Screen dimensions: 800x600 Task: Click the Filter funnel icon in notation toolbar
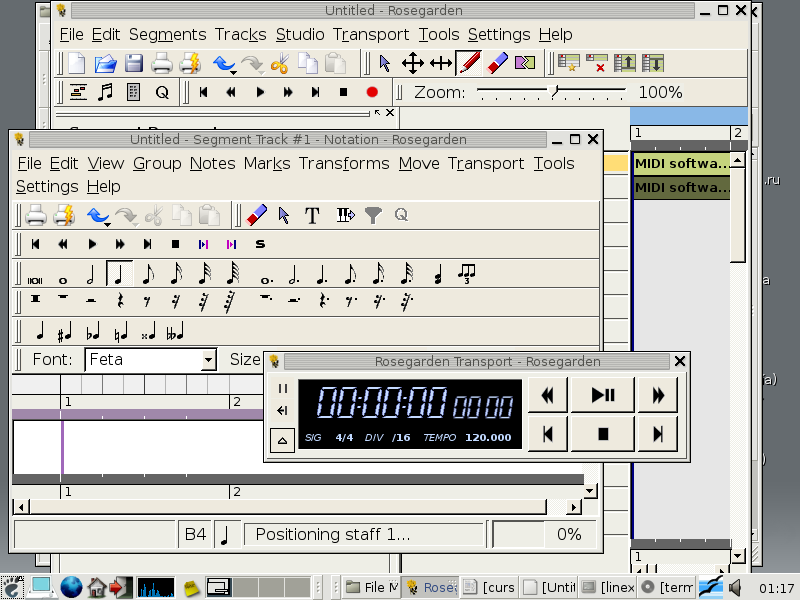click(373, 215)
